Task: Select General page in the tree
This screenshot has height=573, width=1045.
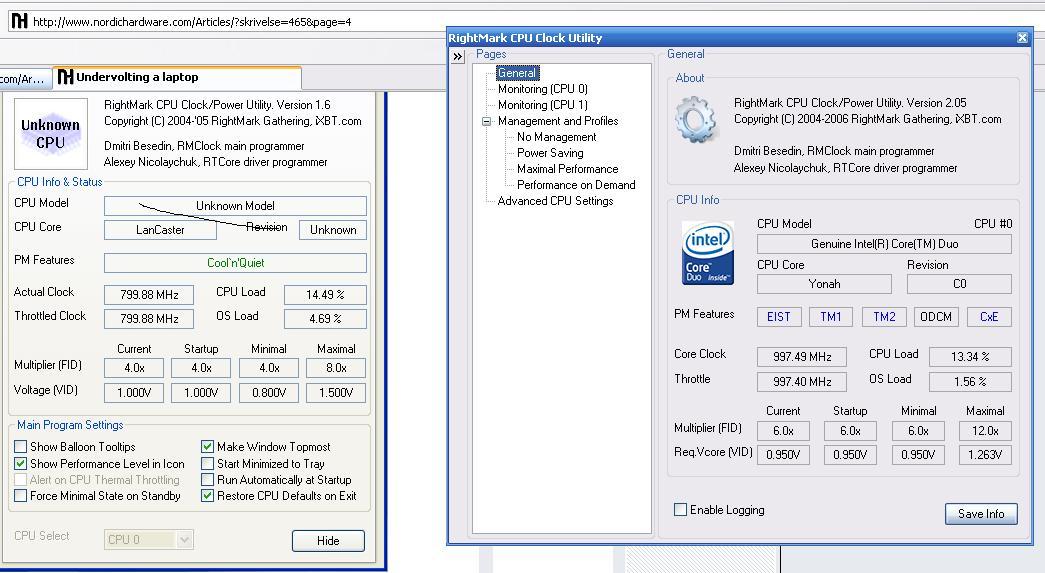Action: click(517, 73)
